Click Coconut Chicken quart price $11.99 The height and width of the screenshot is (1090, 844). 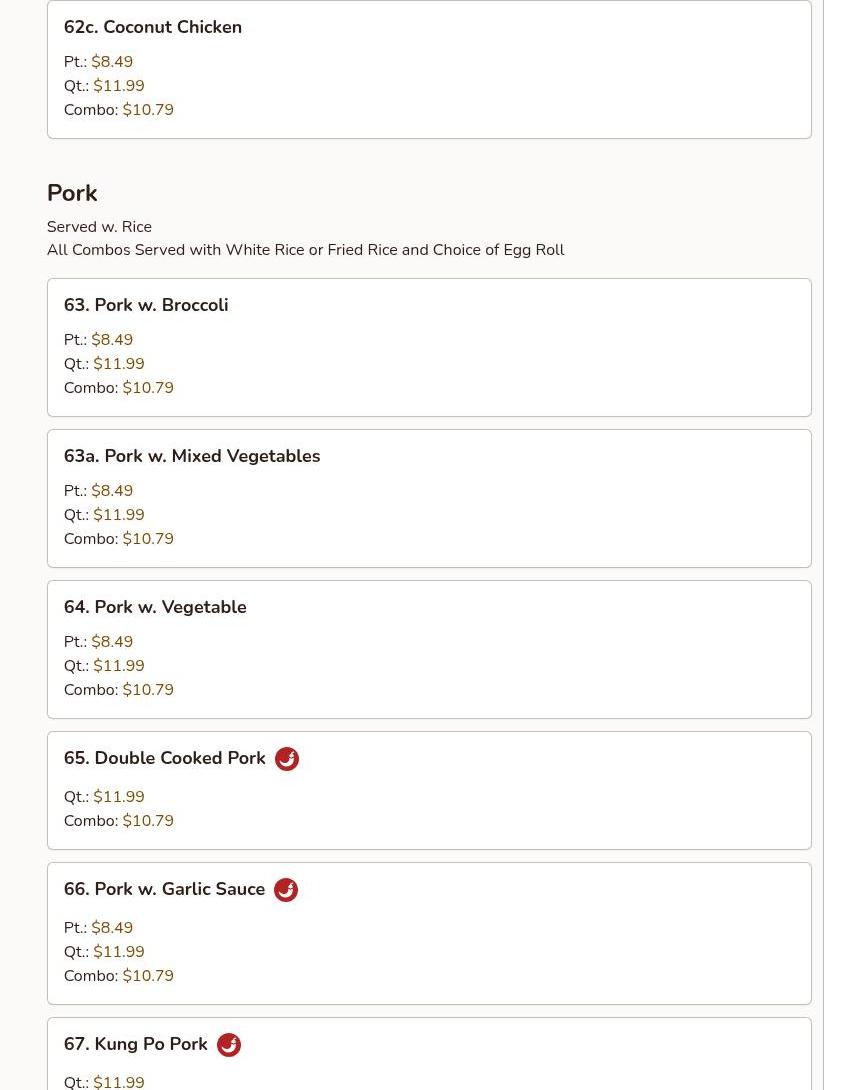click(x=119, y=86)
